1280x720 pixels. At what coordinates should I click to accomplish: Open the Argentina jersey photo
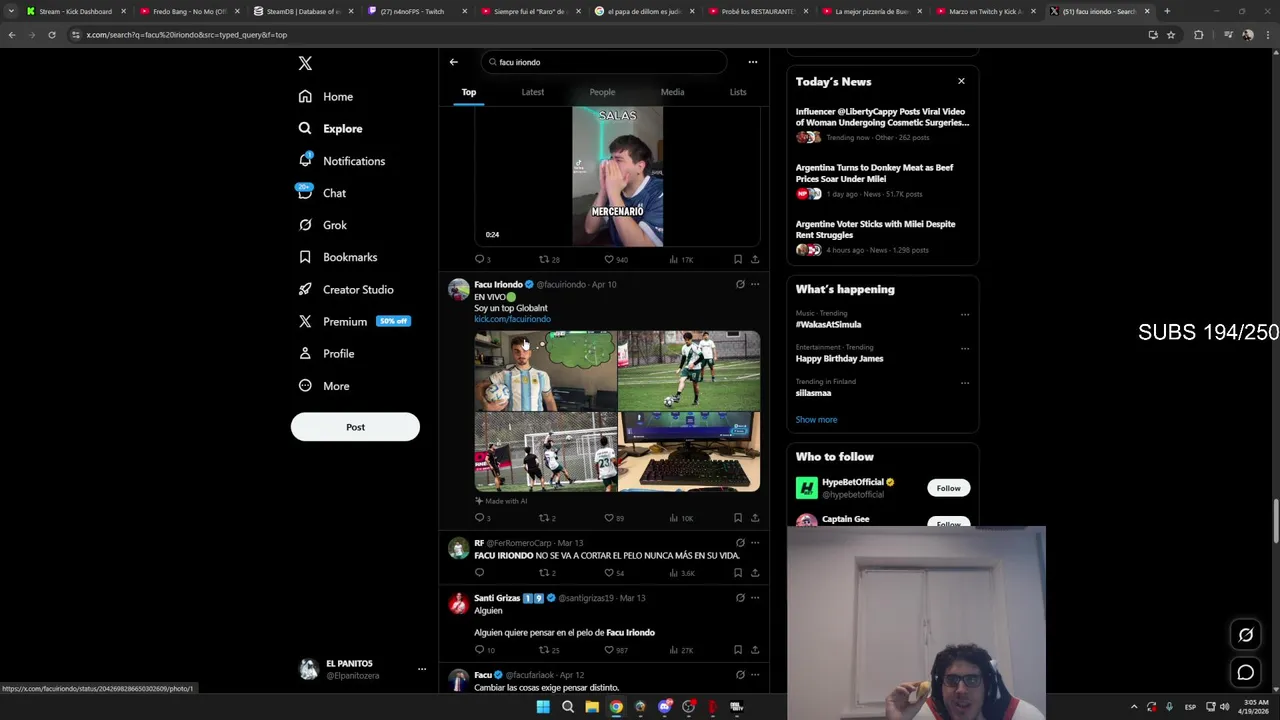click(545, 371)
